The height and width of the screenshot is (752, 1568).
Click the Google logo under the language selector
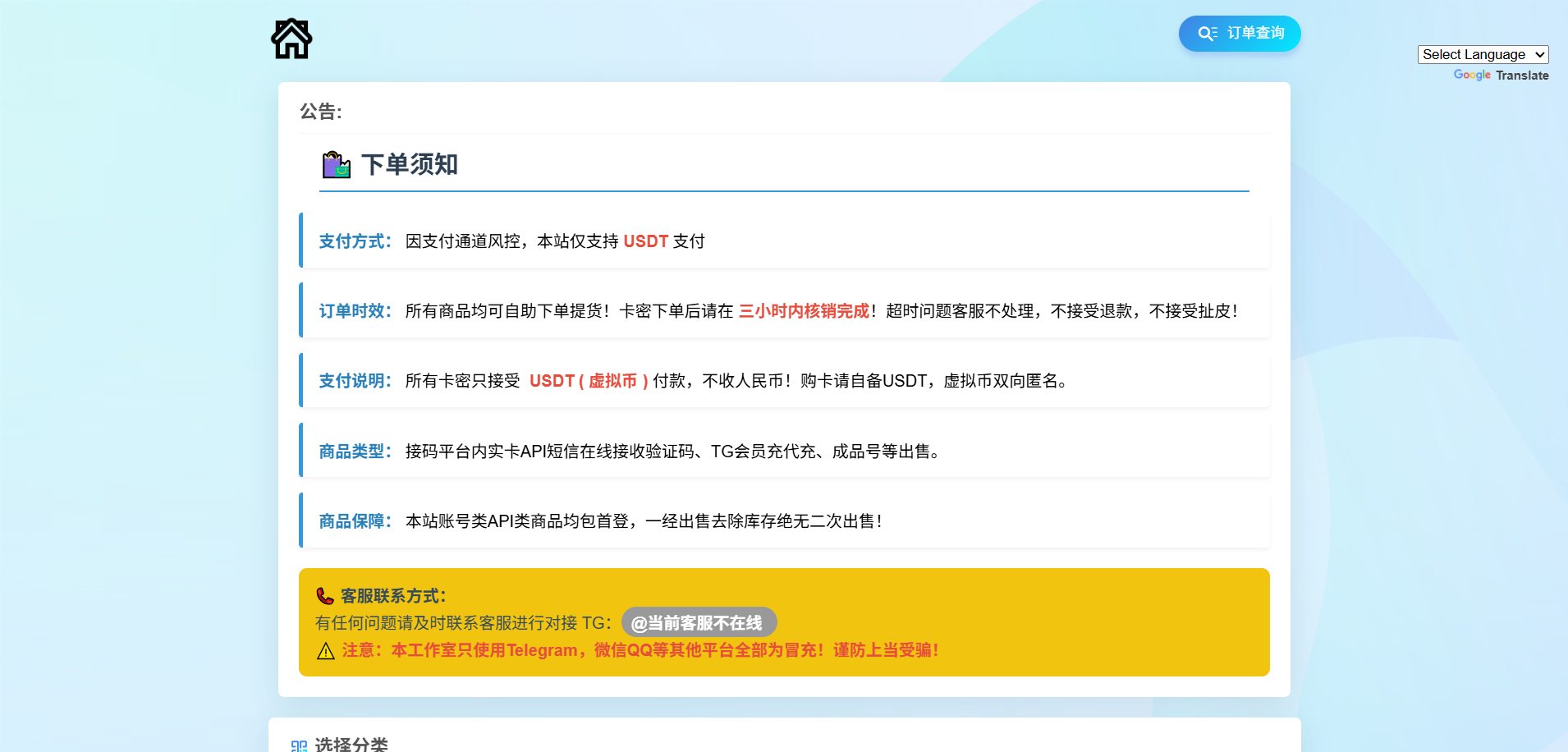1471,75
